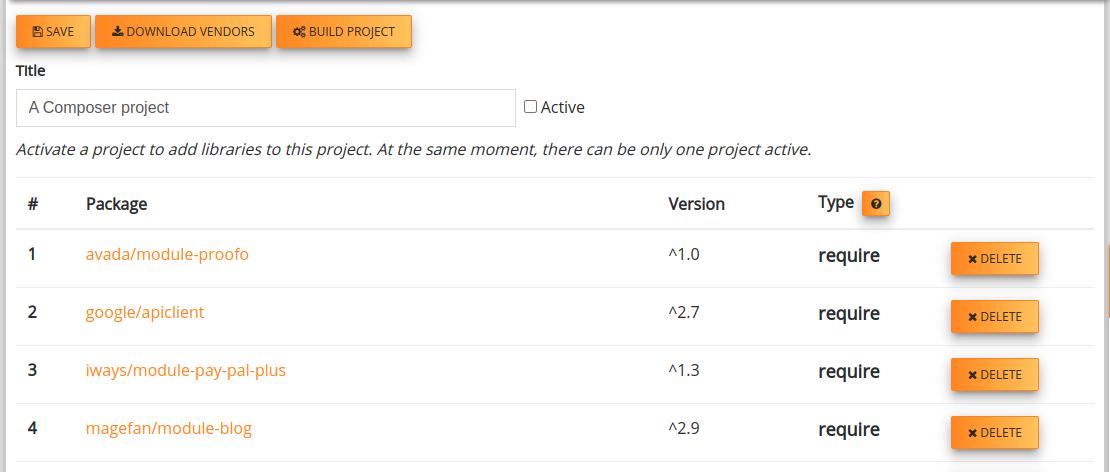Select version ^2.7 of google/apiclient

684,312
